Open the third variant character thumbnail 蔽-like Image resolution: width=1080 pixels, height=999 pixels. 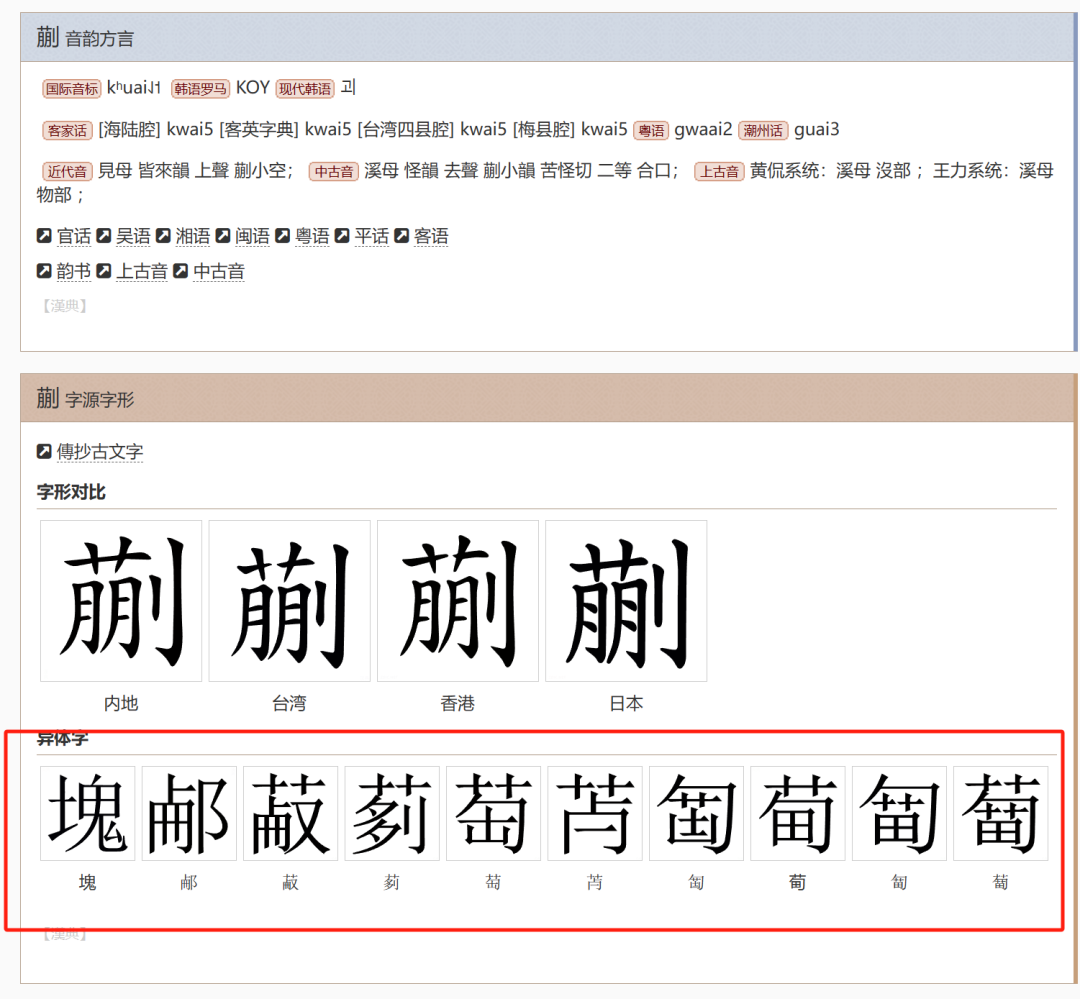[x=291, y=813]
